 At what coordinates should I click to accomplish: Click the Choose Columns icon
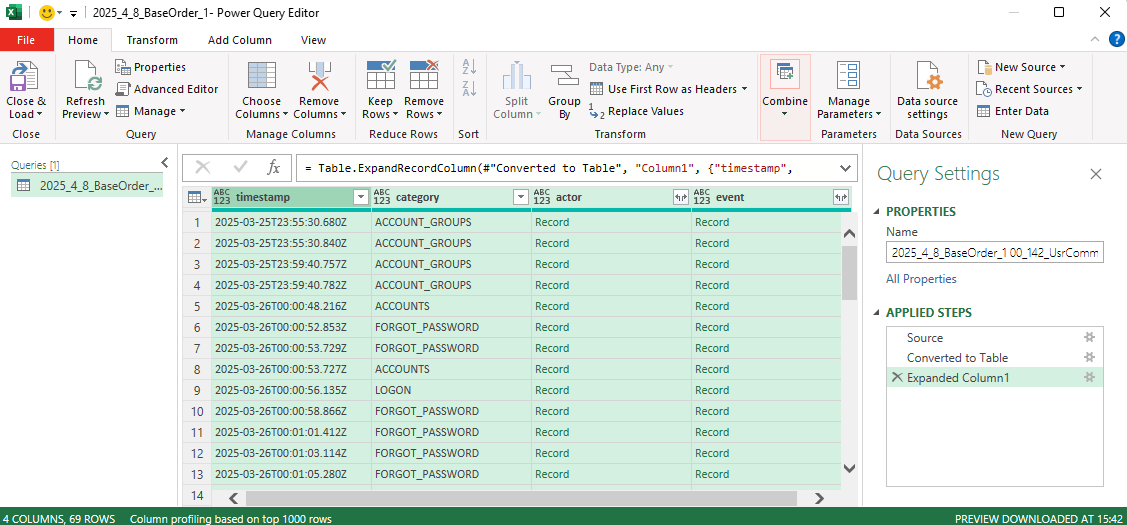(x=262, y=76)
